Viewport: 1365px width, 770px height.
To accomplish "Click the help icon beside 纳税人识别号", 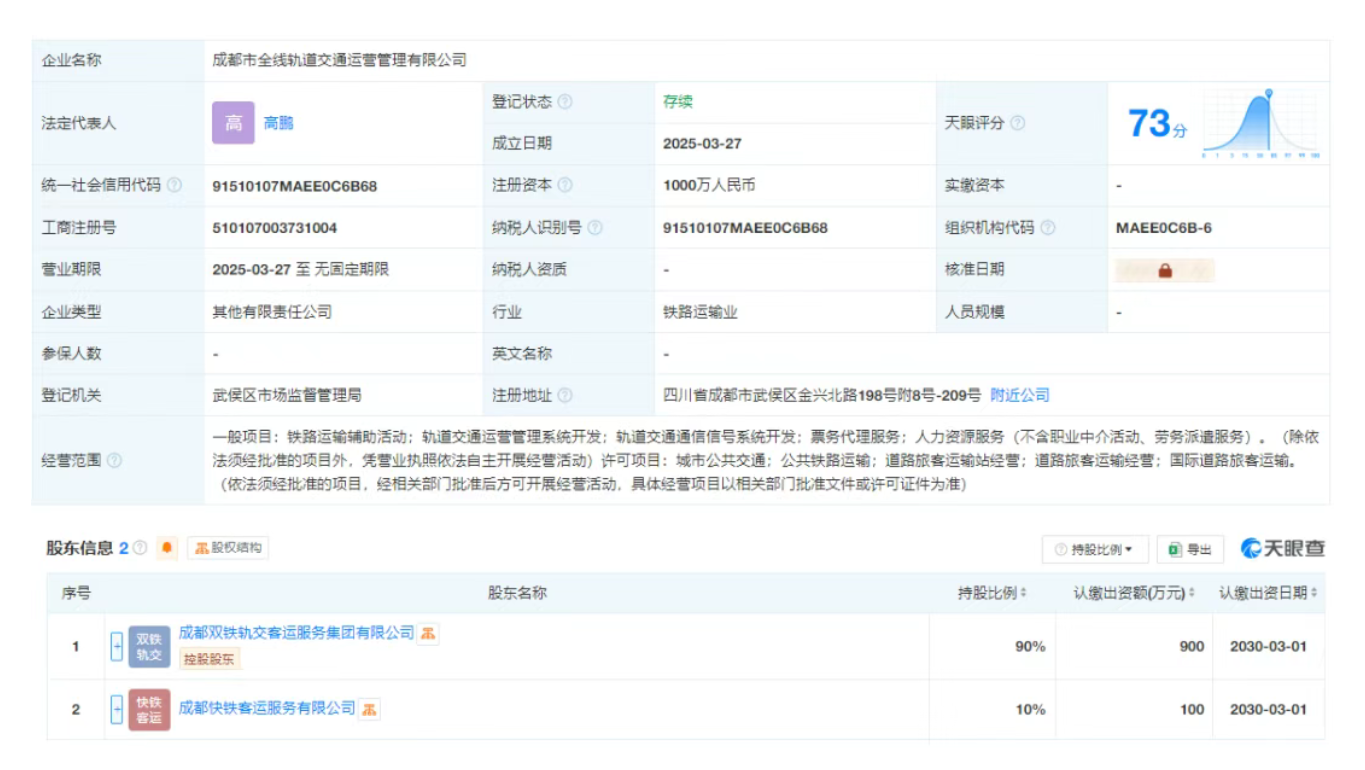I will (x=595, y=227).
